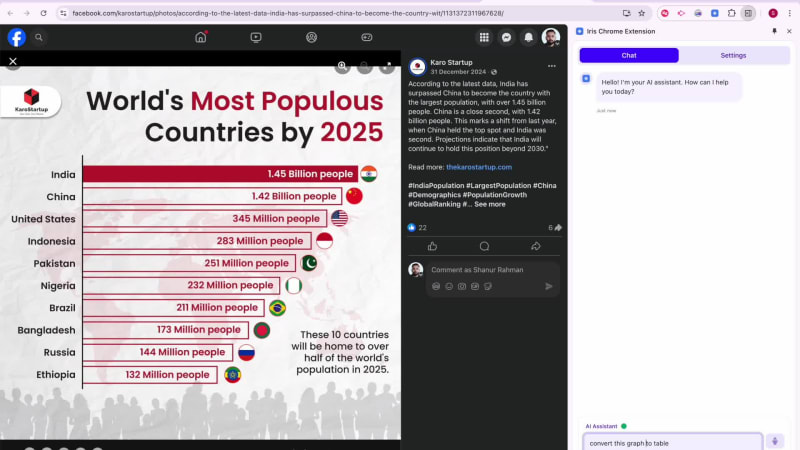Viewport: 800px width, 450px height.
Task: Expand post text with See more
Action: click(x=490, y=204)
